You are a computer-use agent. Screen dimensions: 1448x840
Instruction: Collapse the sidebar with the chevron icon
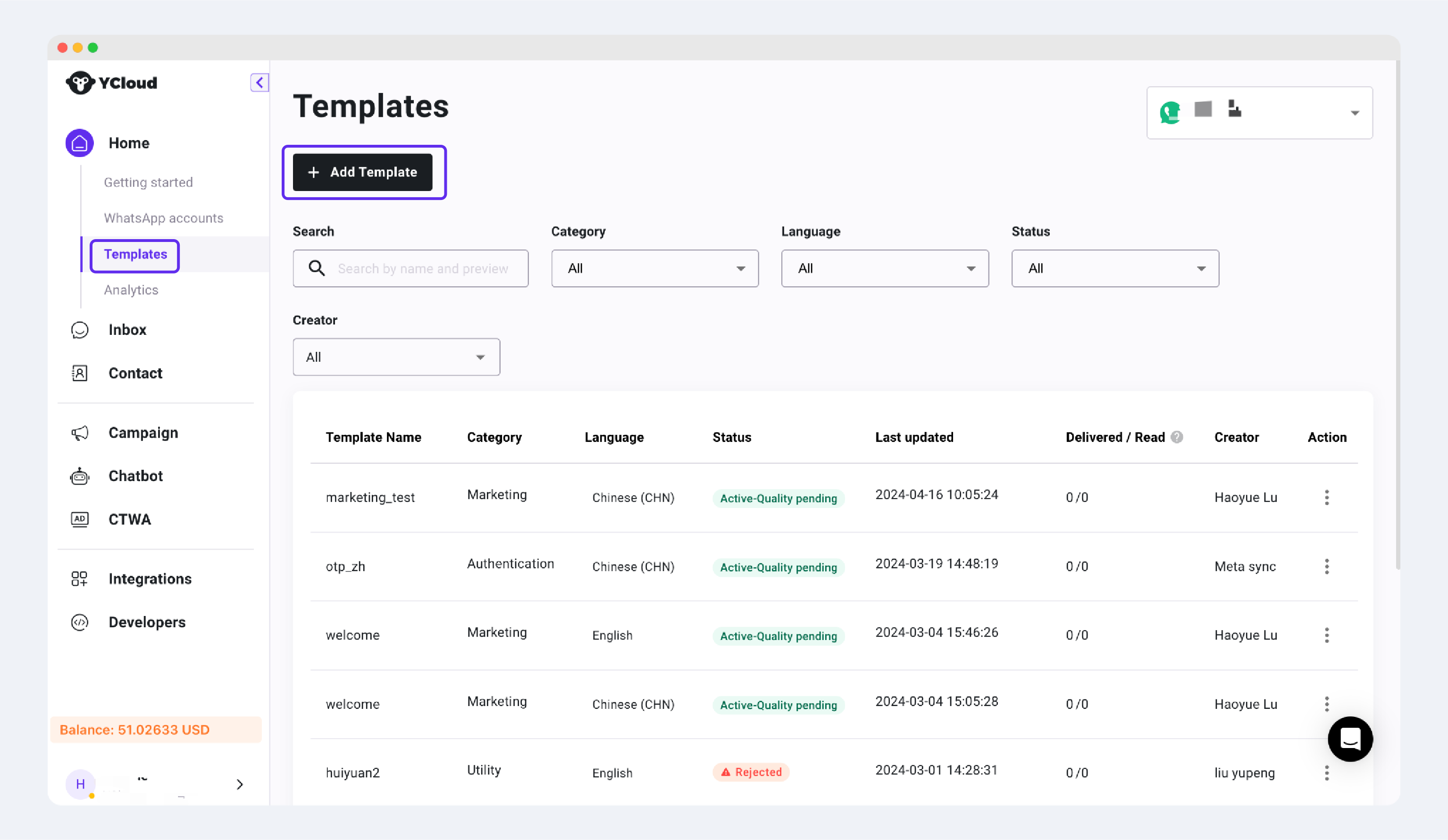pos(259,83)
